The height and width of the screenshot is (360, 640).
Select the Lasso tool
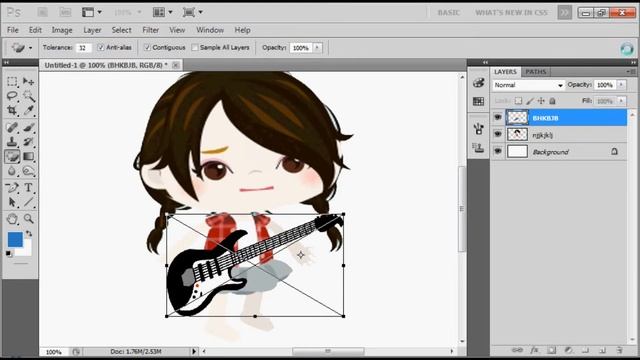tap(12, 96)
